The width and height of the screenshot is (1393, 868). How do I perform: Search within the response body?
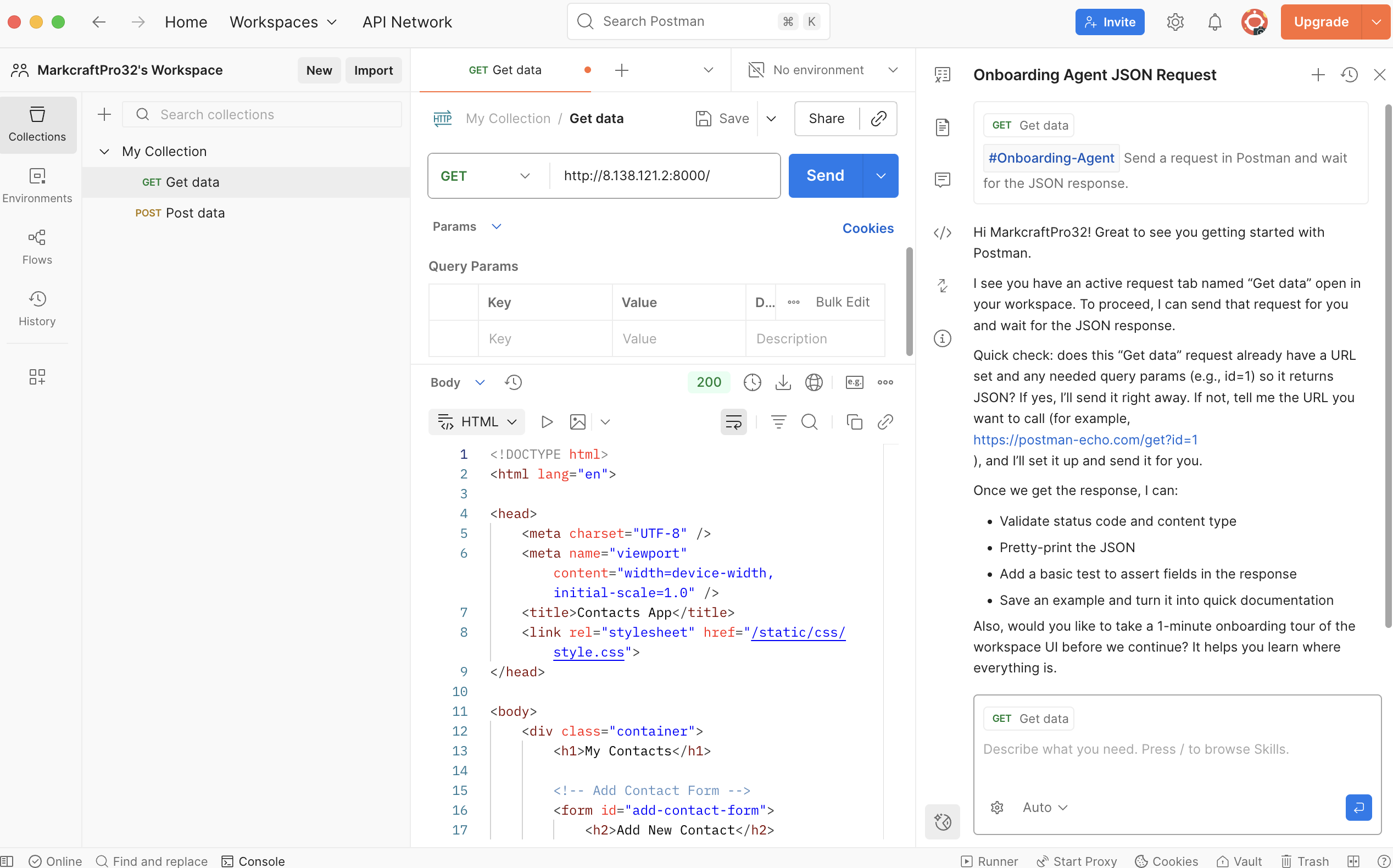[809, 422]
